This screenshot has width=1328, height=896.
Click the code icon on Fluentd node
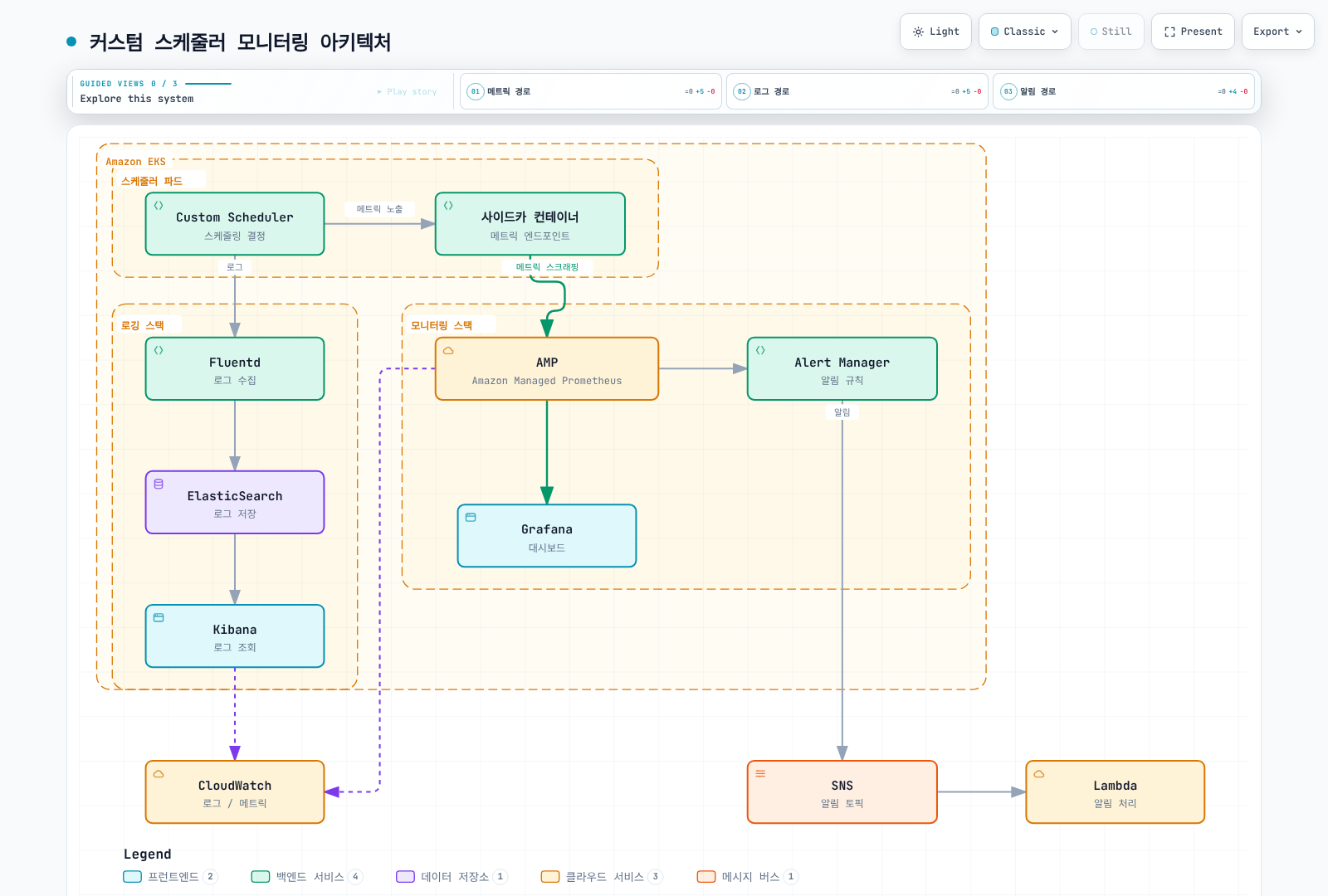pos(159,350)
